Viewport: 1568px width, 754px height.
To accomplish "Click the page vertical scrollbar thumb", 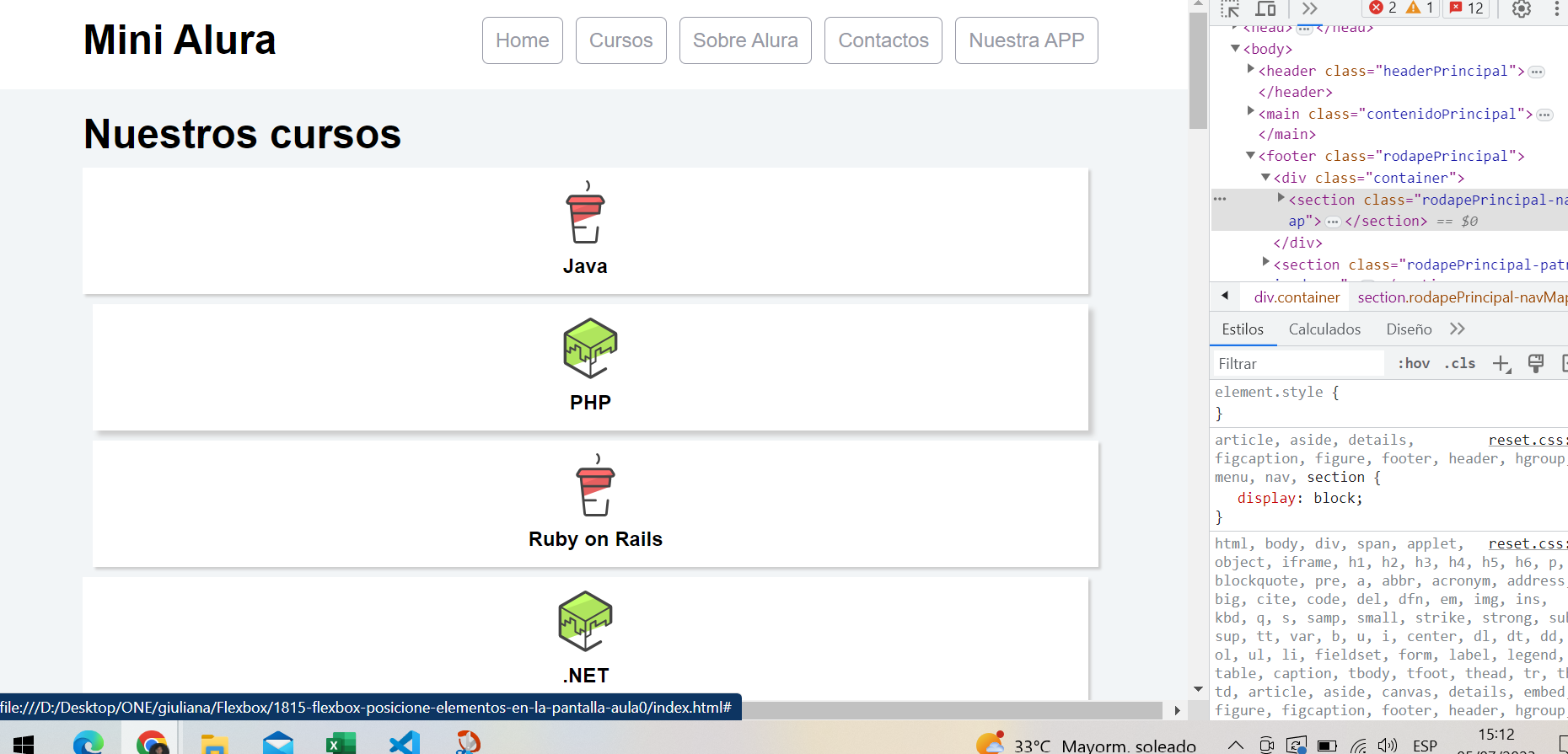I will (1198, 71).
